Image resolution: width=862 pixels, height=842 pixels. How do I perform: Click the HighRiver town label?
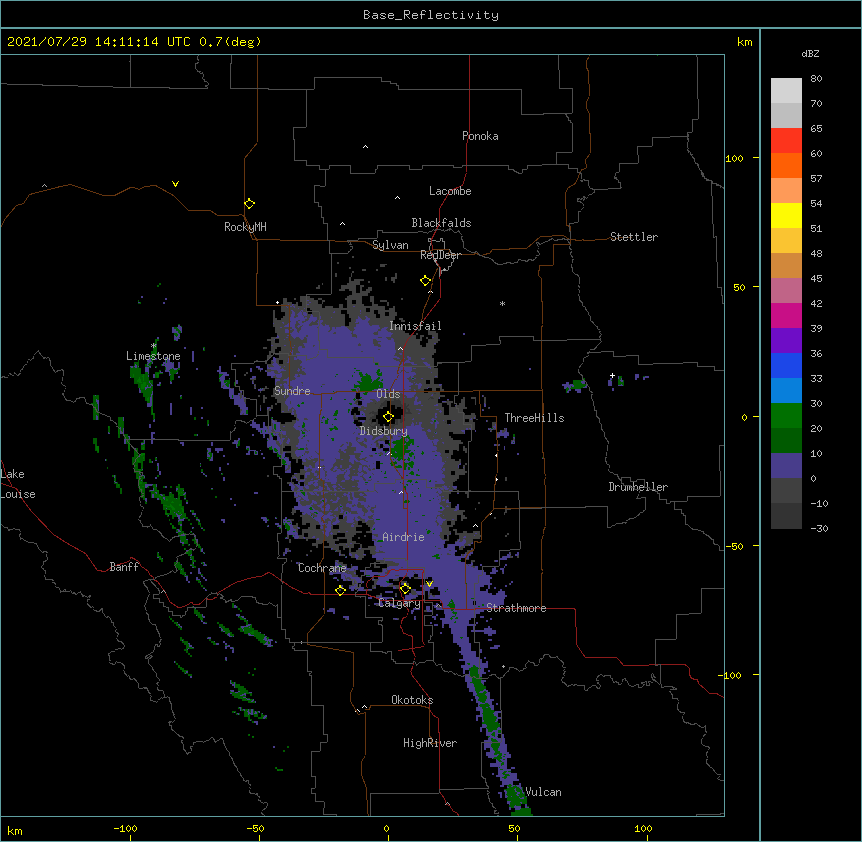click(x=430, y=743)
